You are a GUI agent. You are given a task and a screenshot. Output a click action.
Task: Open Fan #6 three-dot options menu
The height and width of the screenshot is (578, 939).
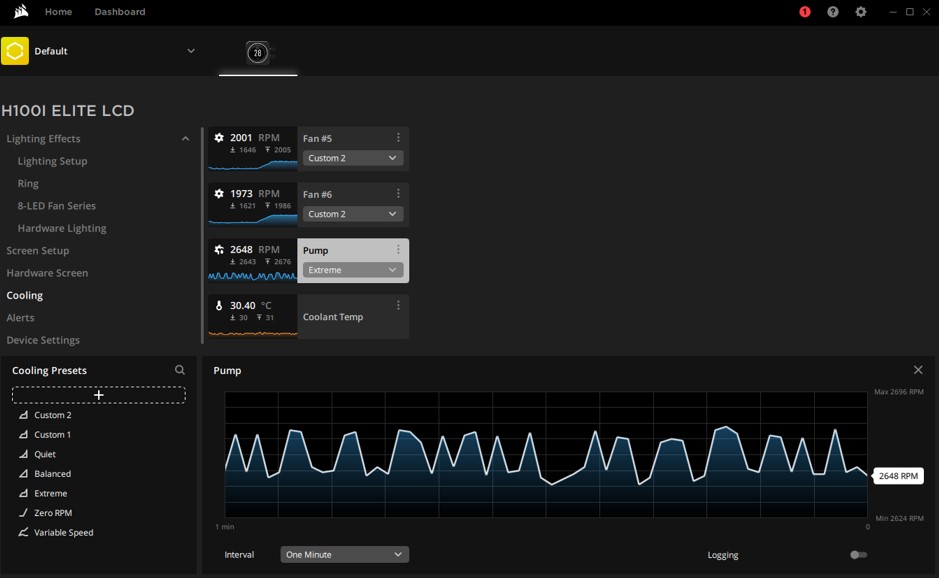pyautogui.click(x=398, y=193)
